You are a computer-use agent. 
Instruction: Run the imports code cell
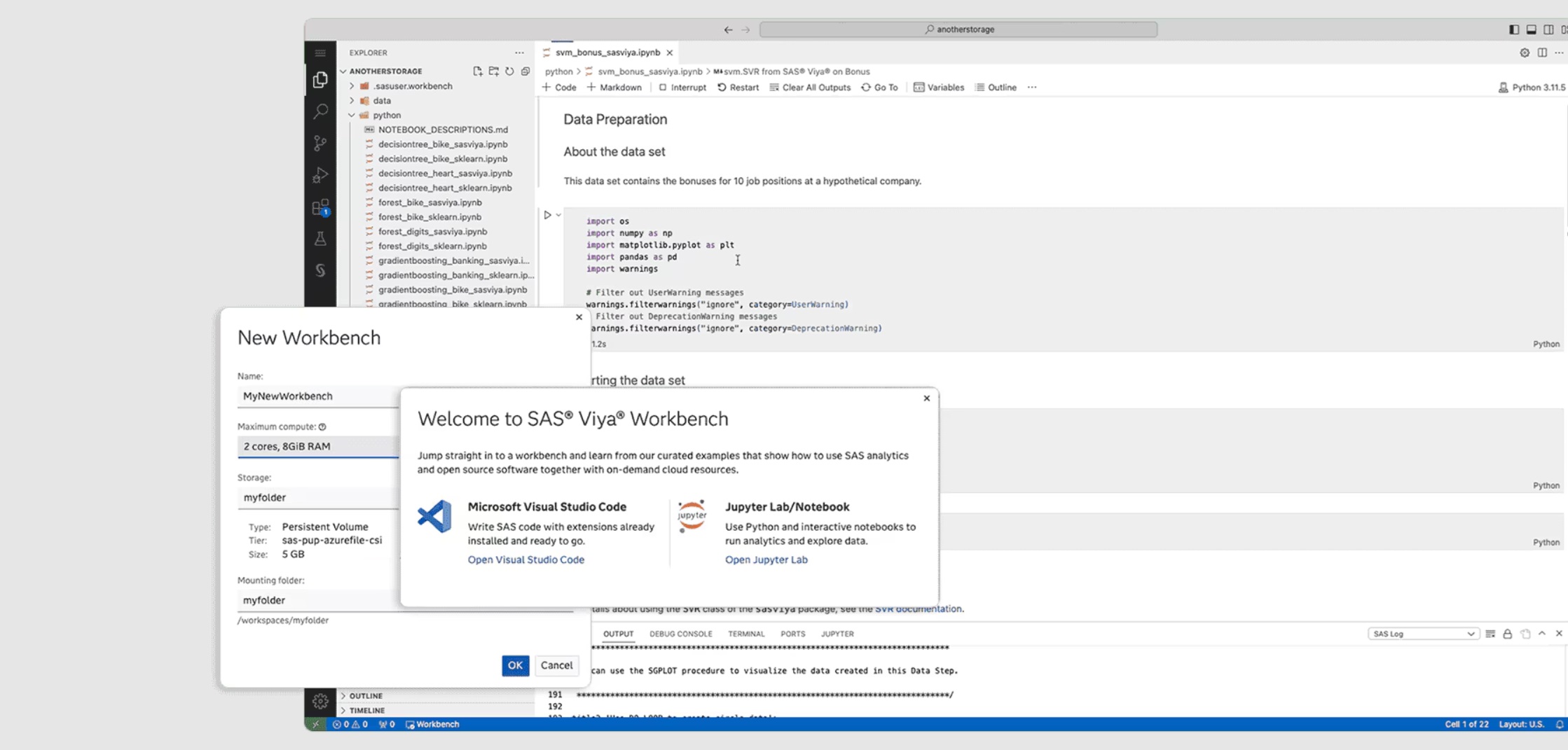tap(547, 215)
